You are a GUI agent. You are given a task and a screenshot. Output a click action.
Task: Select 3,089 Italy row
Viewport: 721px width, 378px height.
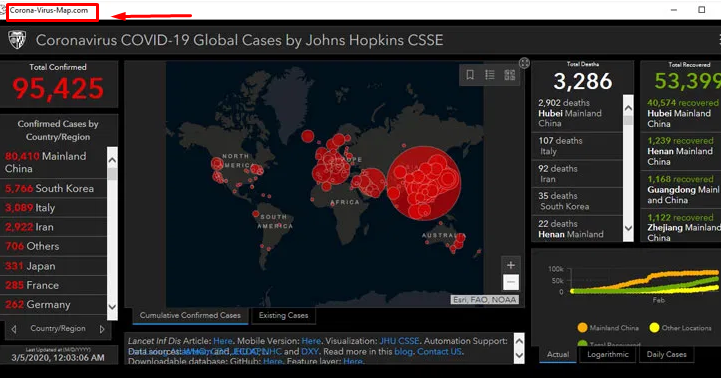(53, 208)
